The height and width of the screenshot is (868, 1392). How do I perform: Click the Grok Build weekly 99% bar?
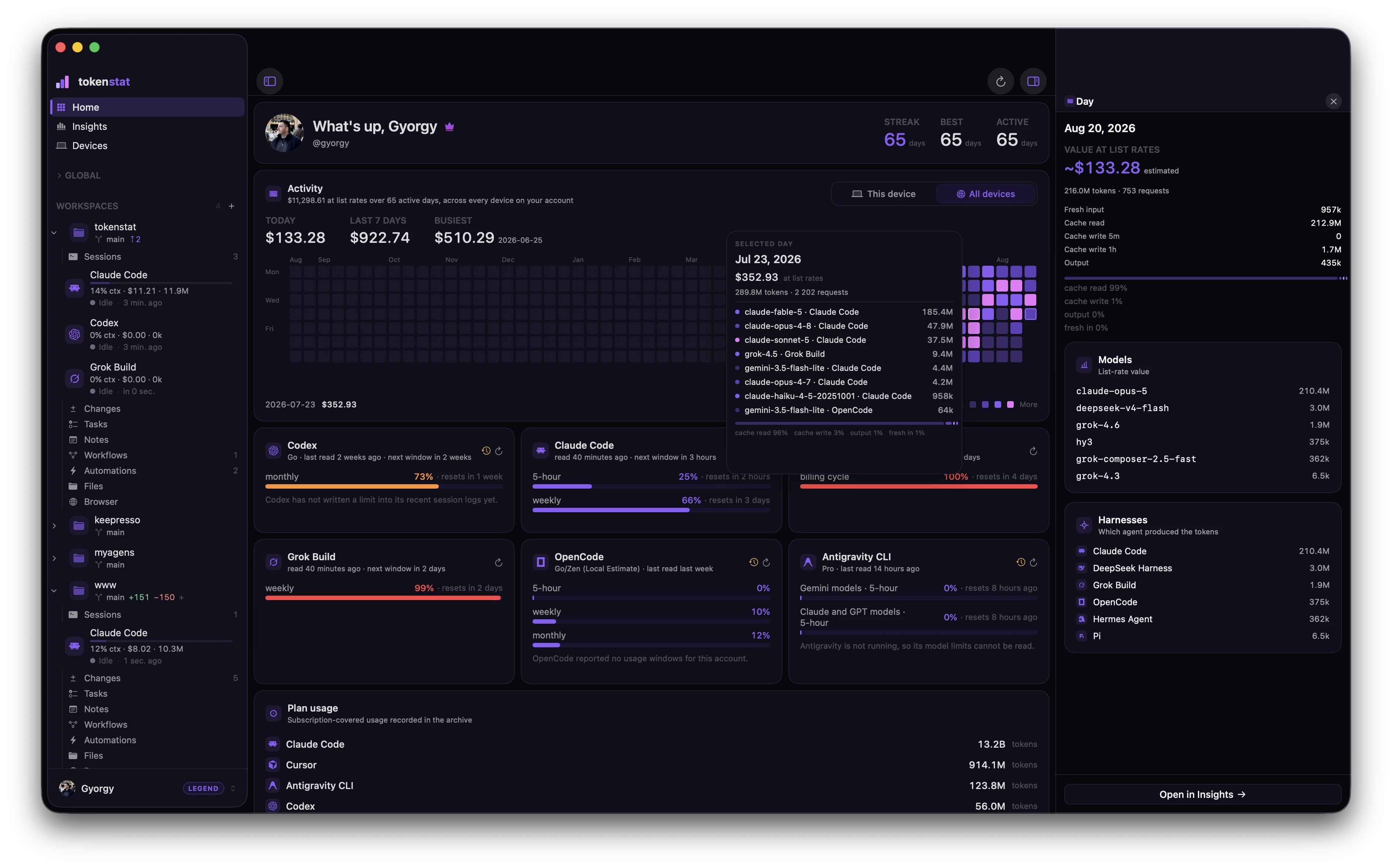(384, 598)
